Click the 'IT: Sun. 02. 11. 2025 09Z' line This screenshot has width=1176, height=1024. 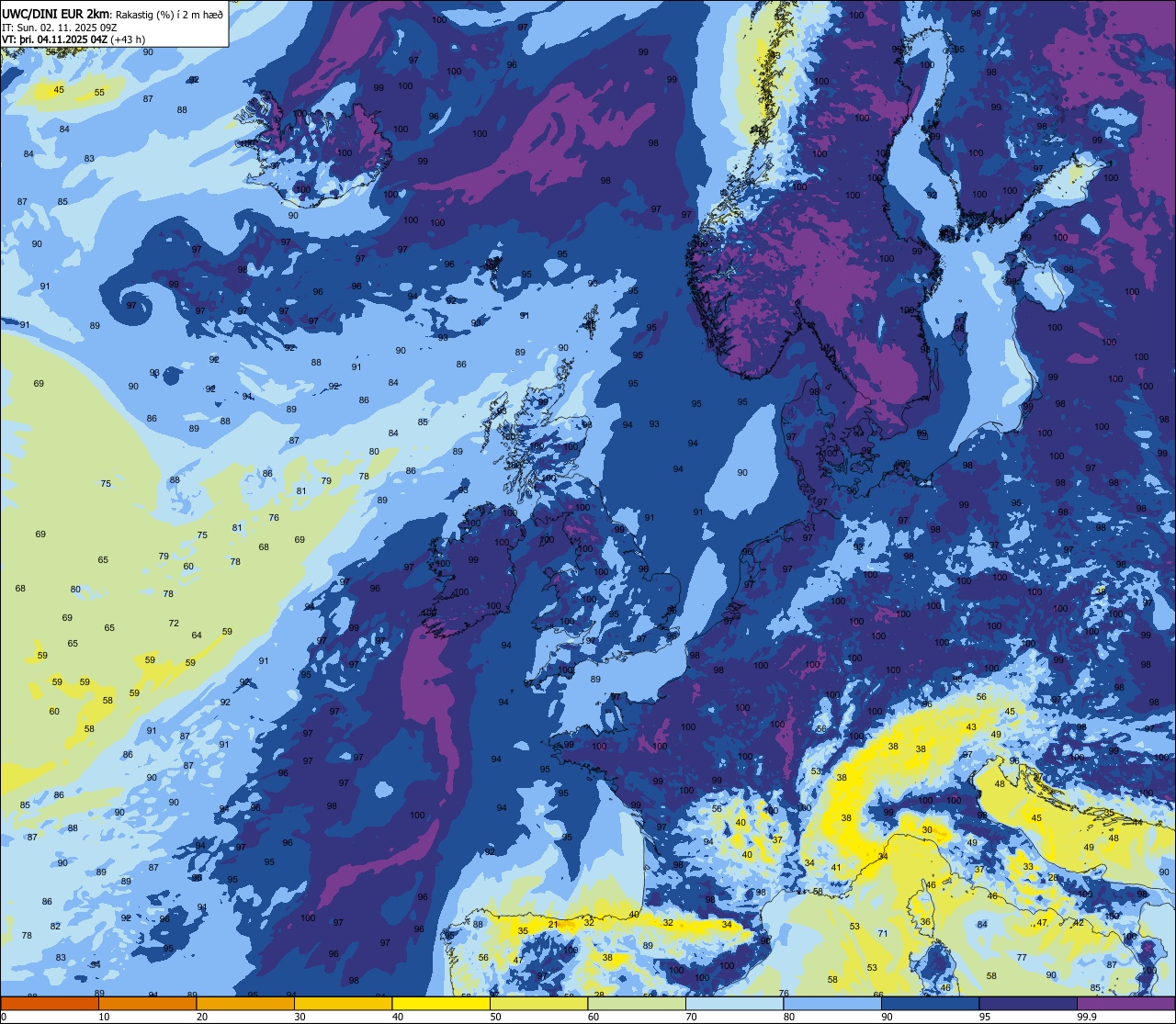point(59,27)
